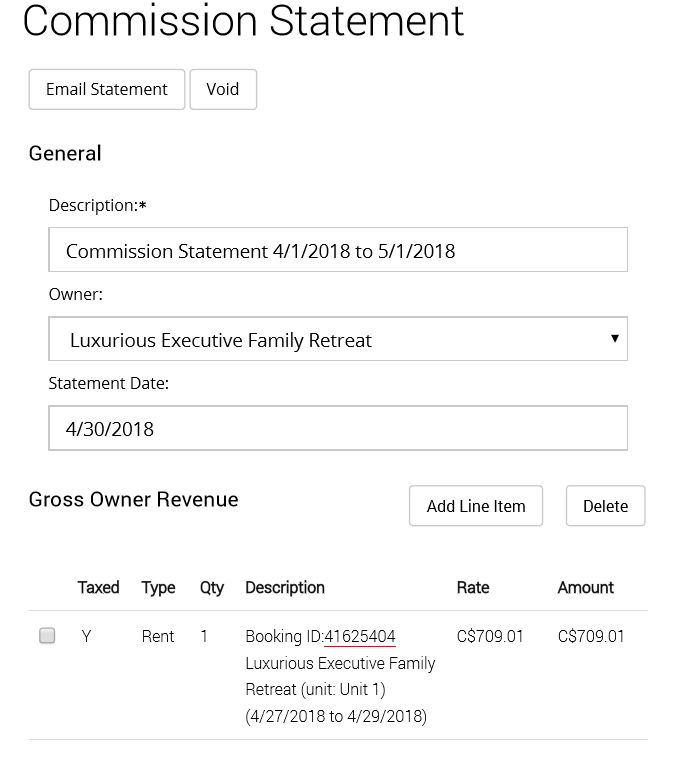
Task: Click the Email Statement button
Action: [107, 89]
